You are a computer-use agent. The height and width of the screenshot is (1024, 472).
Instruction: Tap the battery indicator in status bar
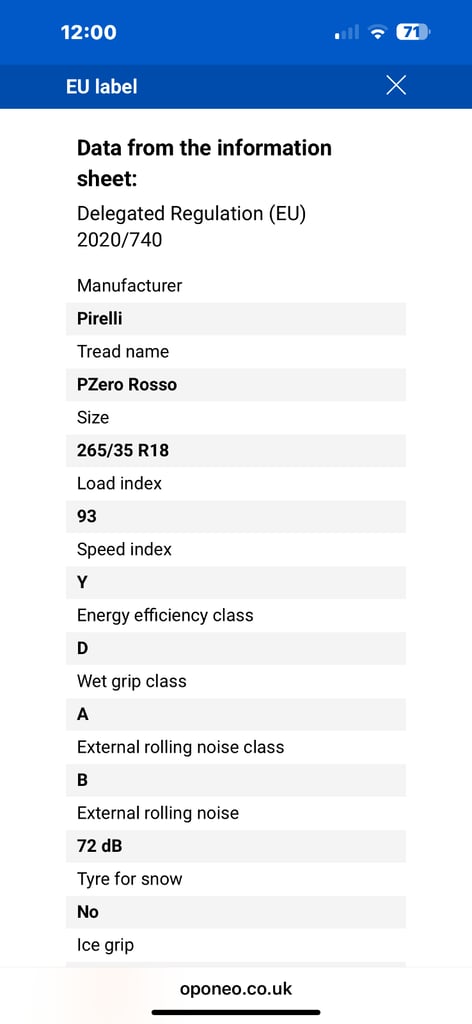(x=413, y=32)
